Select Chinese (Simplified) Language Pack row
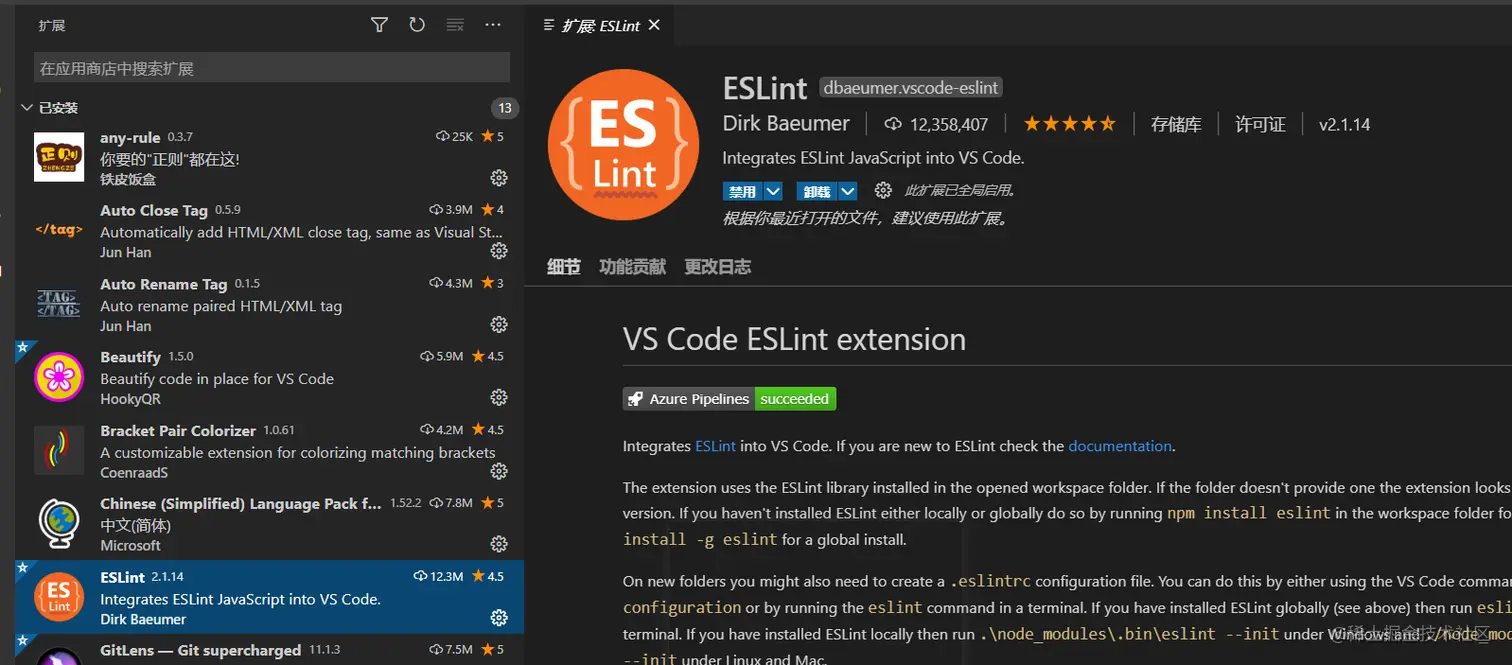 coord(269,523)
